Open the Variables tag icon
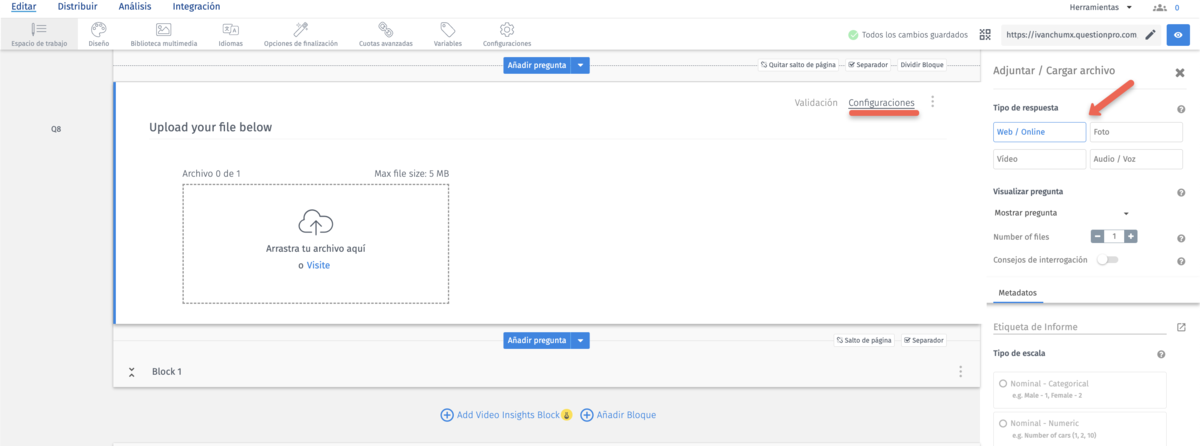Screen dimensions: 1200x446 448,29
